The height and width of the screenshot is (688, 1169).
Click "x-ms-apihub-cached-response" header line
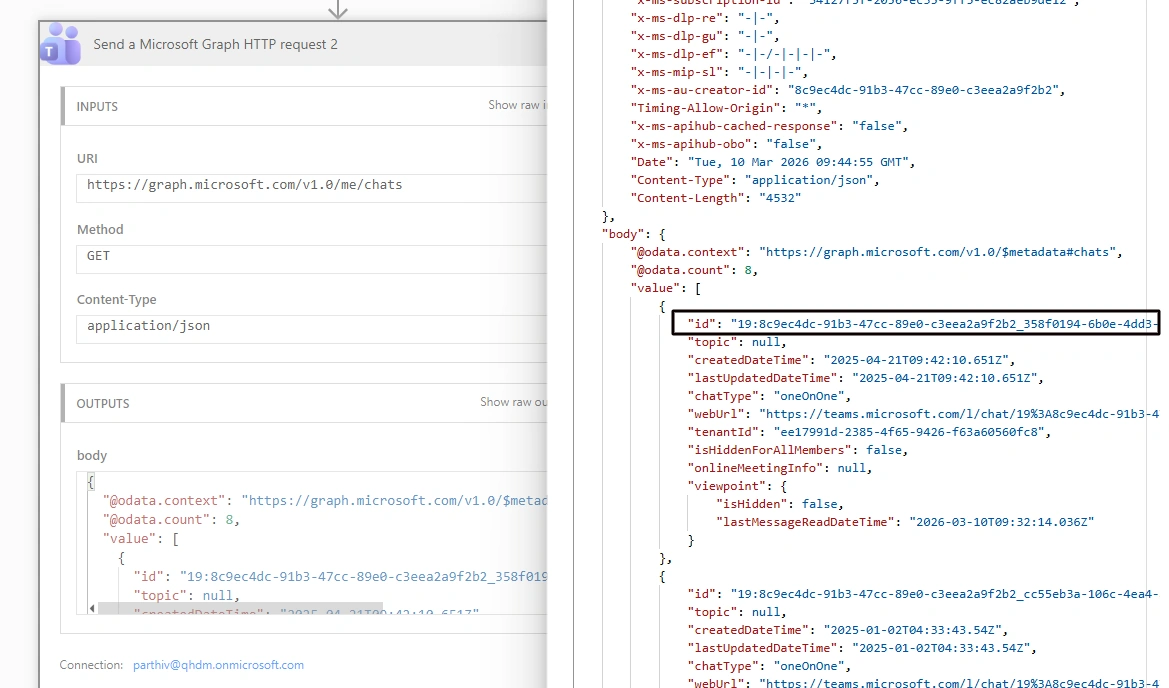coord(769,126)
